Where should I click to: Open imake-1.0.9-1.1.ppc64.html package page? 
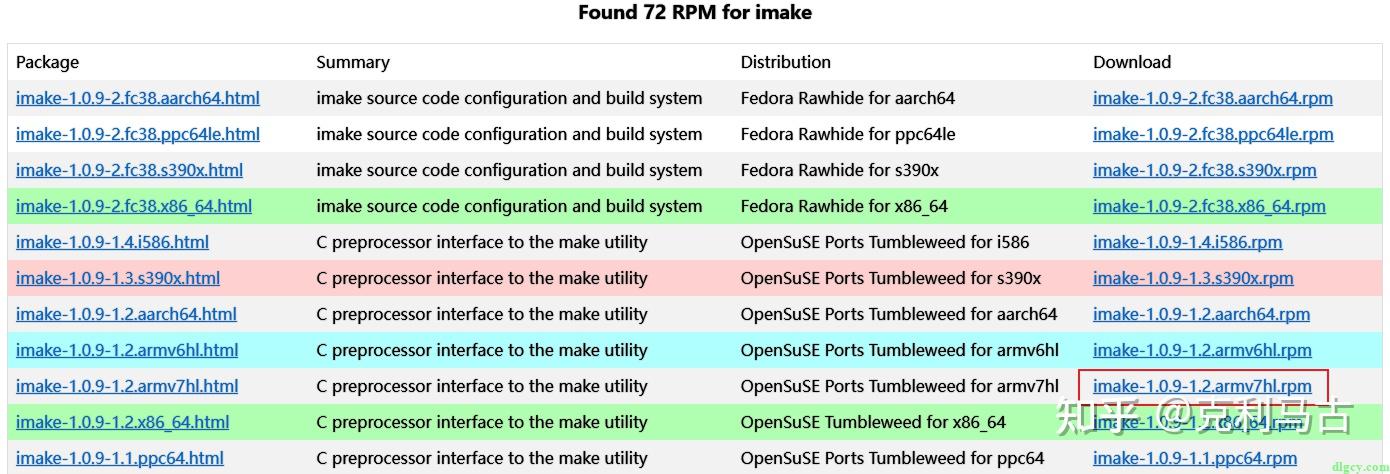(120, 458)
